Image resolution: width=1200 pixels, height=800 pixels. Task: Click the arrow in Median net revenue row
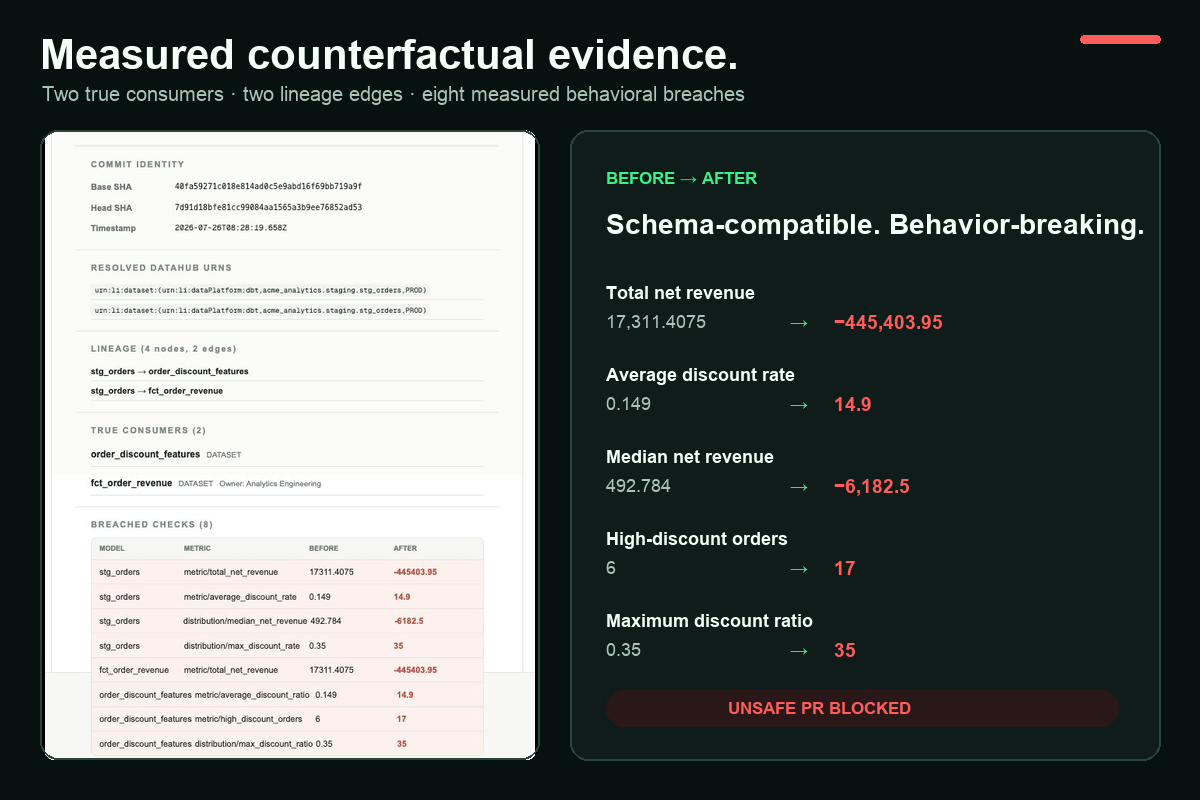coord(799,487)
